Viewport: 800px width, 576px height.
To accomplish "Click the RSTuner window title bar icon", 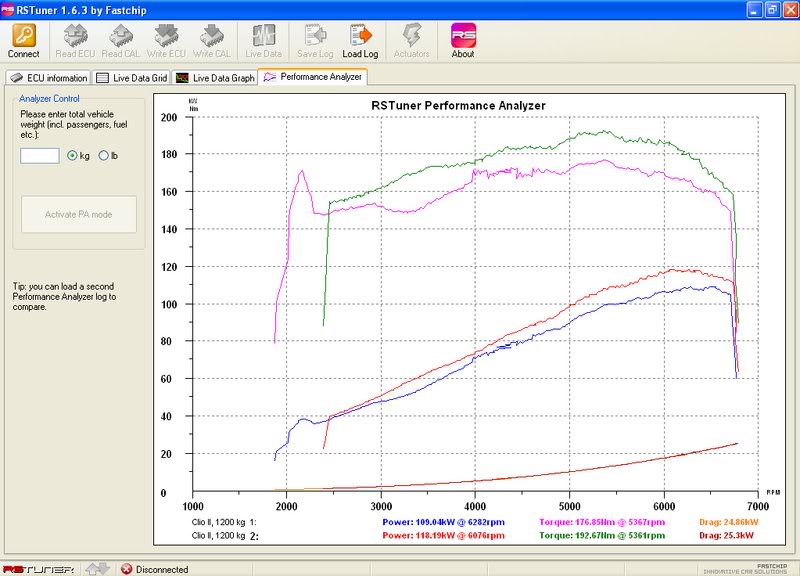I will [10, 9].
